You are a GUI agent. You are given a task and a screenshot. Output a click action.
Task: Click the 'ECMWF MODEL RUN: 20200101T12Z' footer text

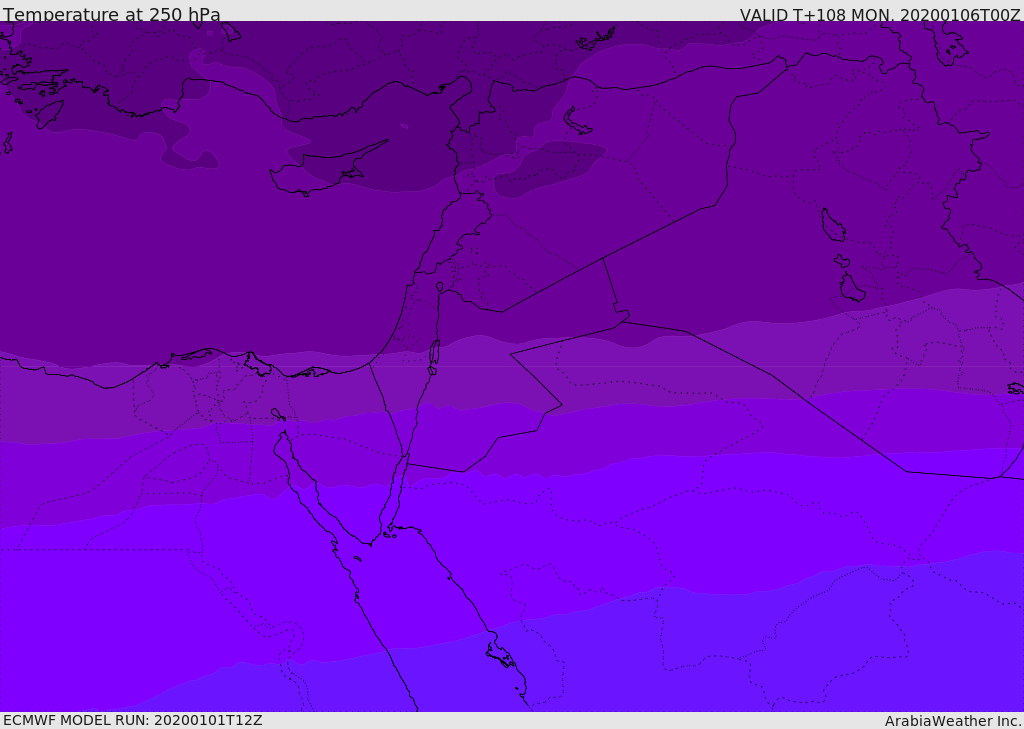[x=133, y=721]
